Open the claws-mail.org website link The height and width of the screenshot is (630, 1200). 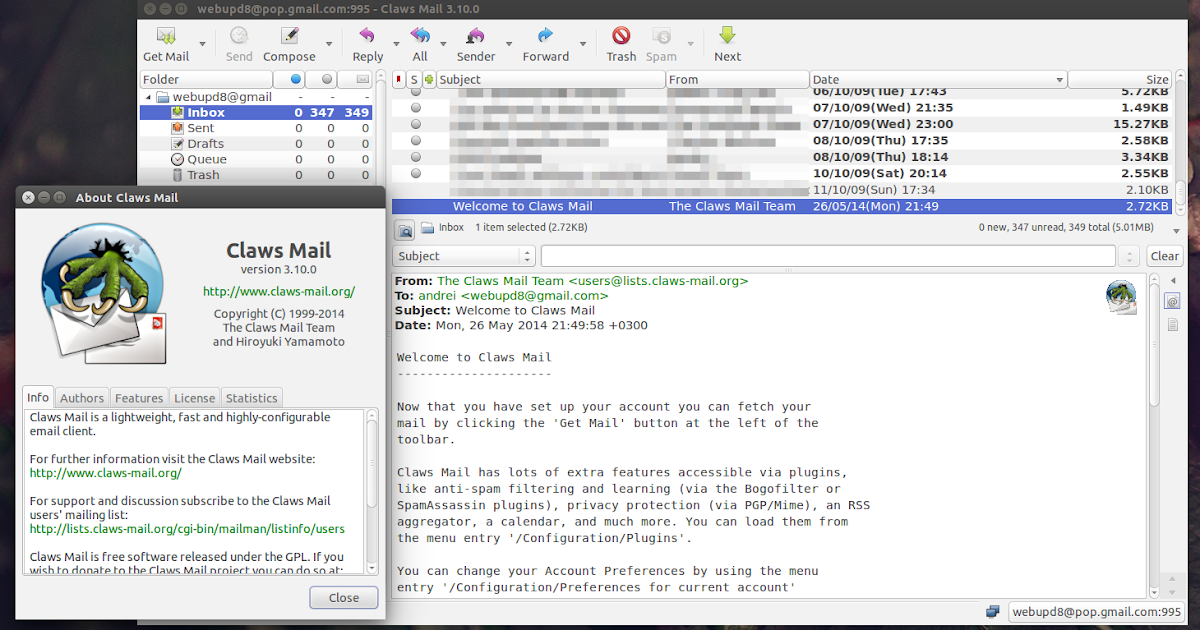(x=279, y=291)
